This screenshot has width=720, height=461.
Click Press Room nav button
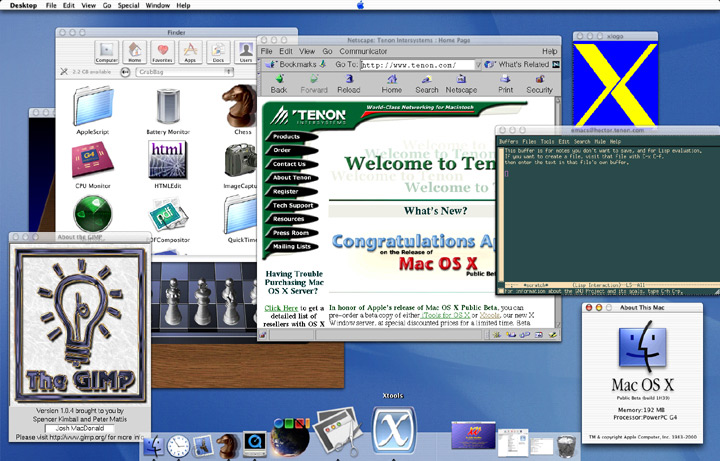(290, 233)
